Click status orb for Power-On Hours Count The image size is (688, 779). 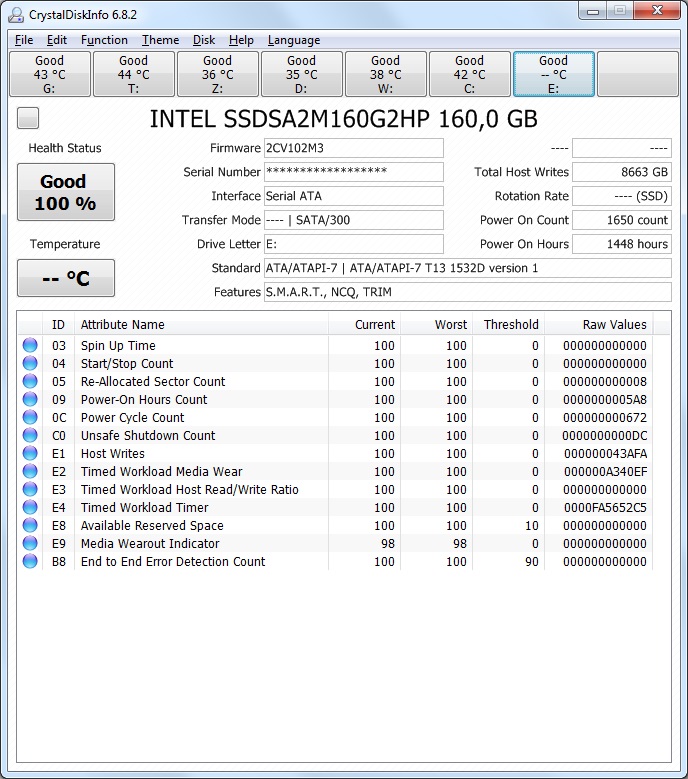(x=30, y=399)
